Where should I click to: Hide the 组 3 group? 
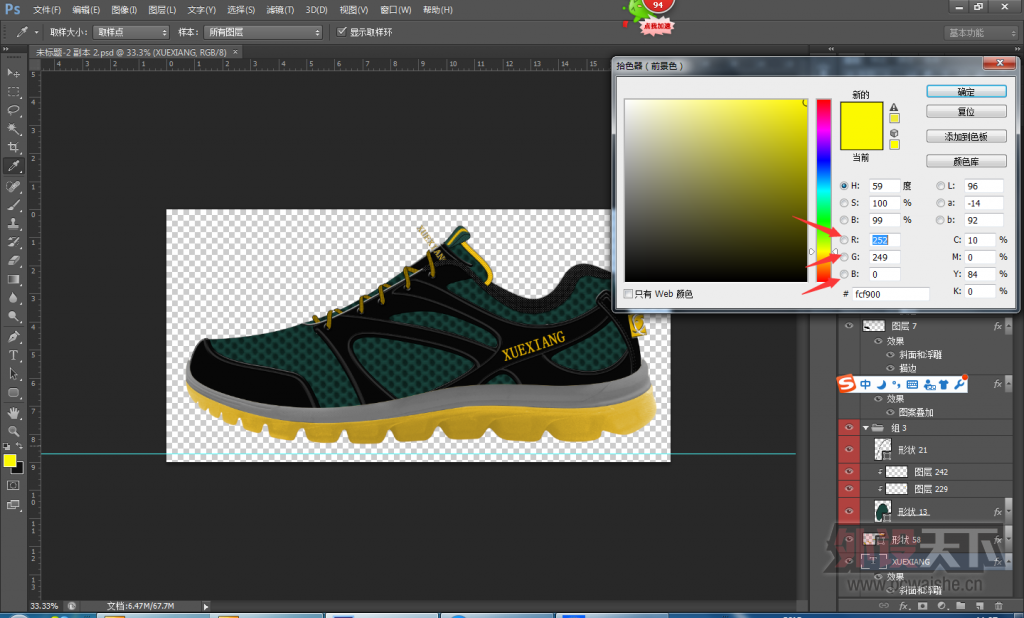849,428
